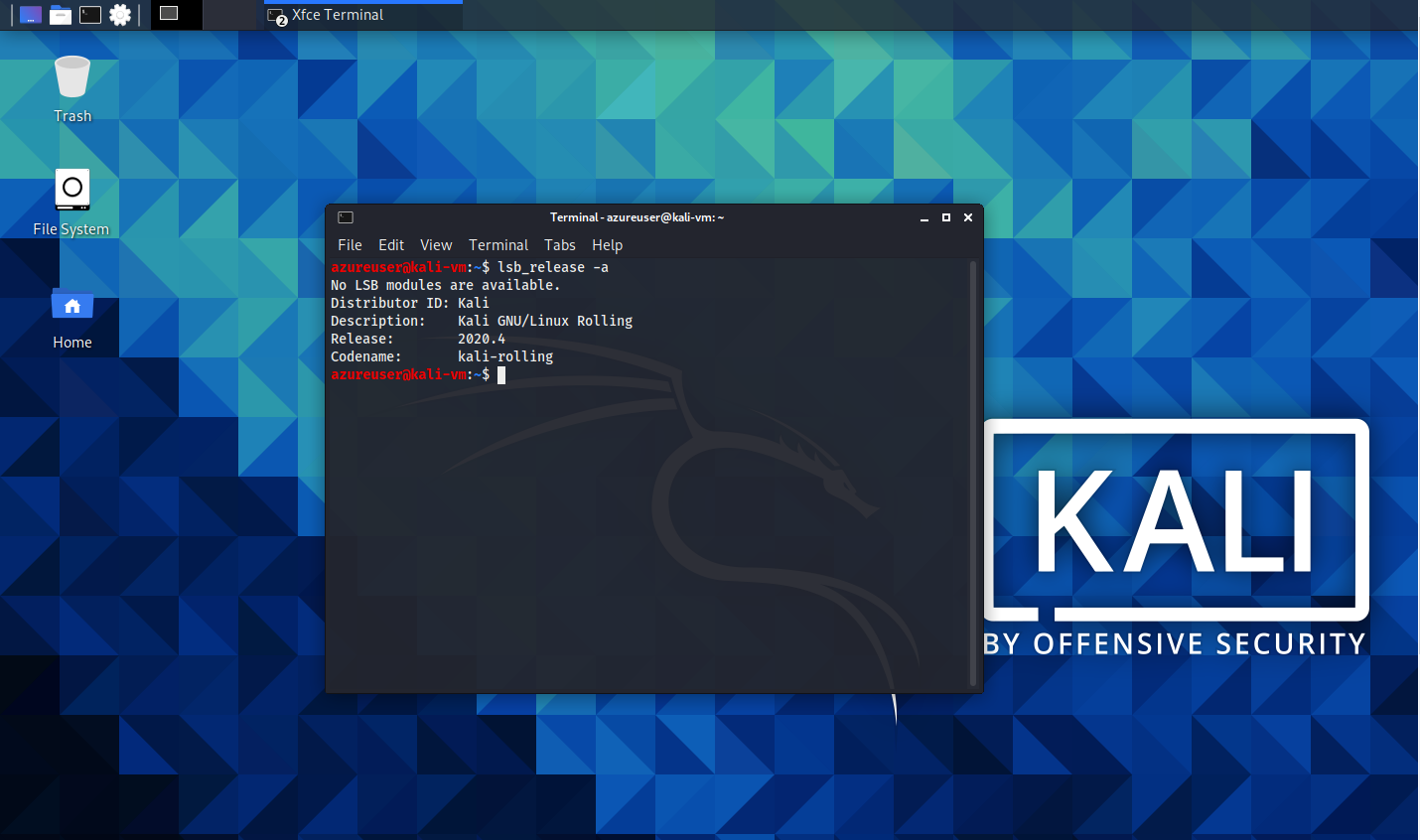Open settings gear icon in panel

click(x=120, y=15)
